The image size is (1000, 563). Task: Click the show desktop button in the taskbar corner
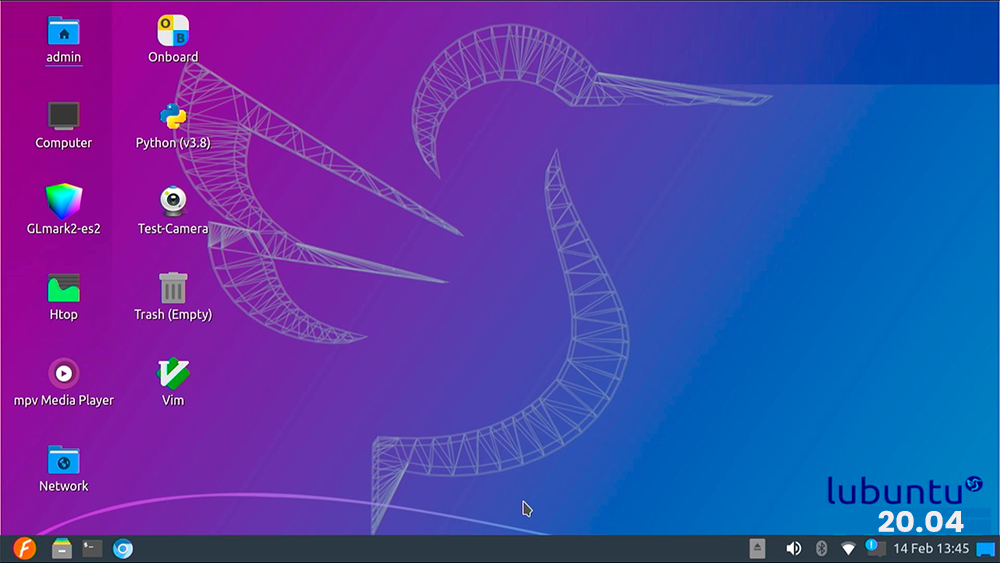pos(986,549)
